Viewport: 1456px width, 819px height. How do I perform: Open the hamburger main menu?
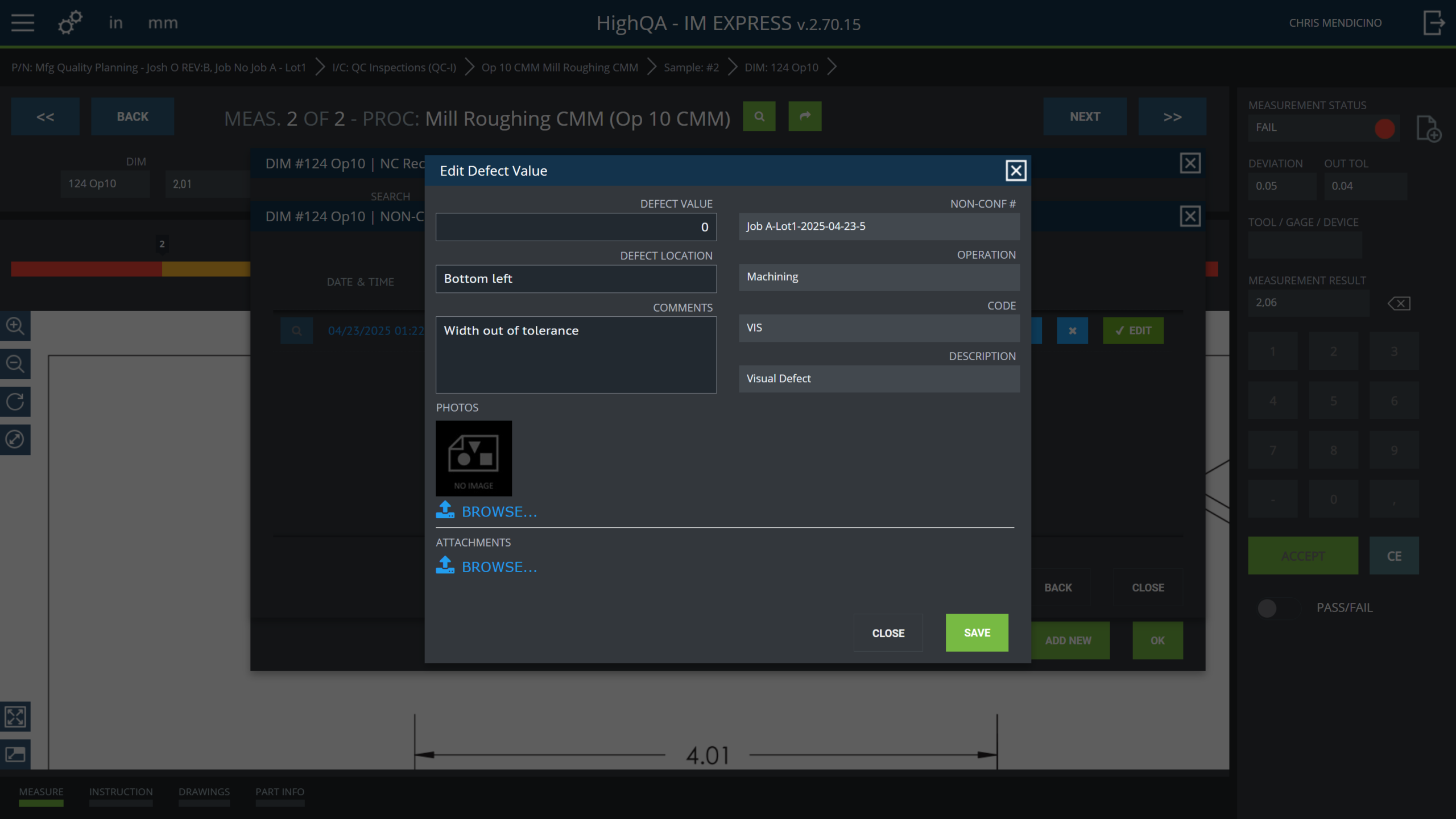point(23,23)
